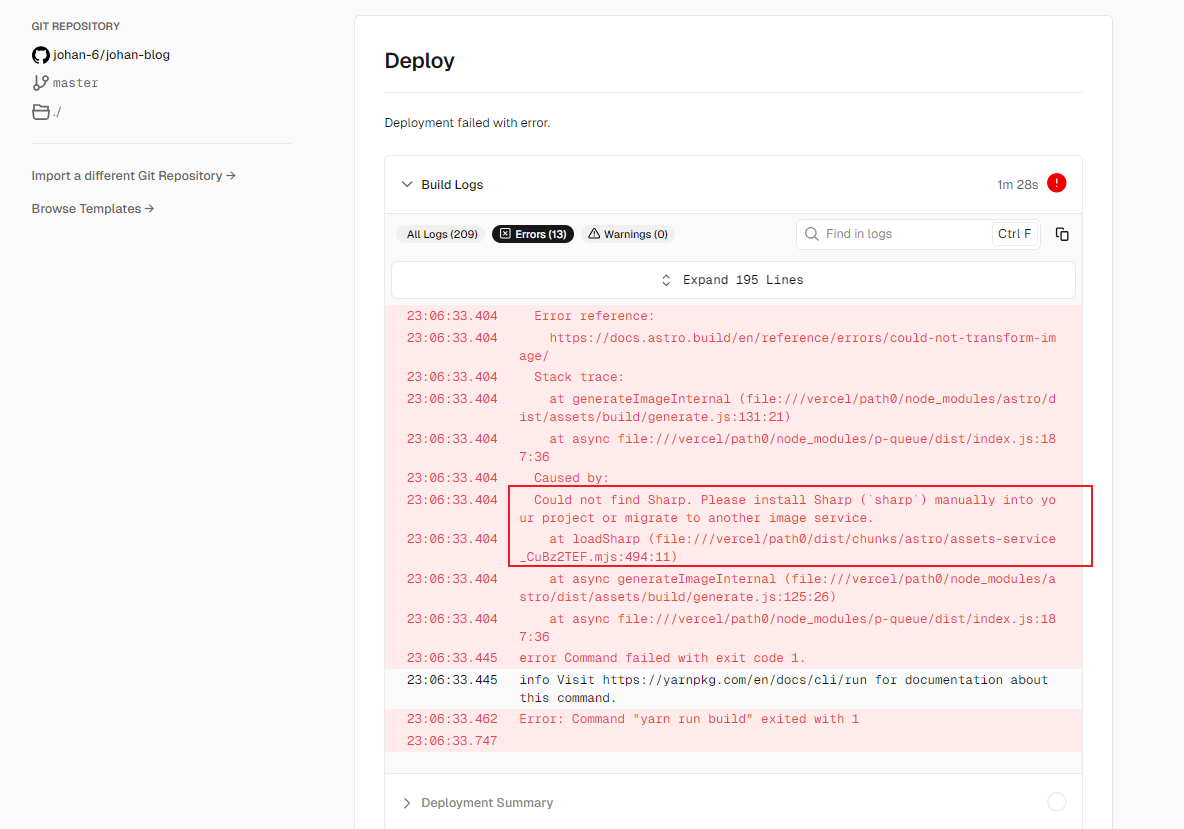Click the Find in logs search field
Screen dimensions: 1184x829
pyautogui.click(x=918, y=234)
